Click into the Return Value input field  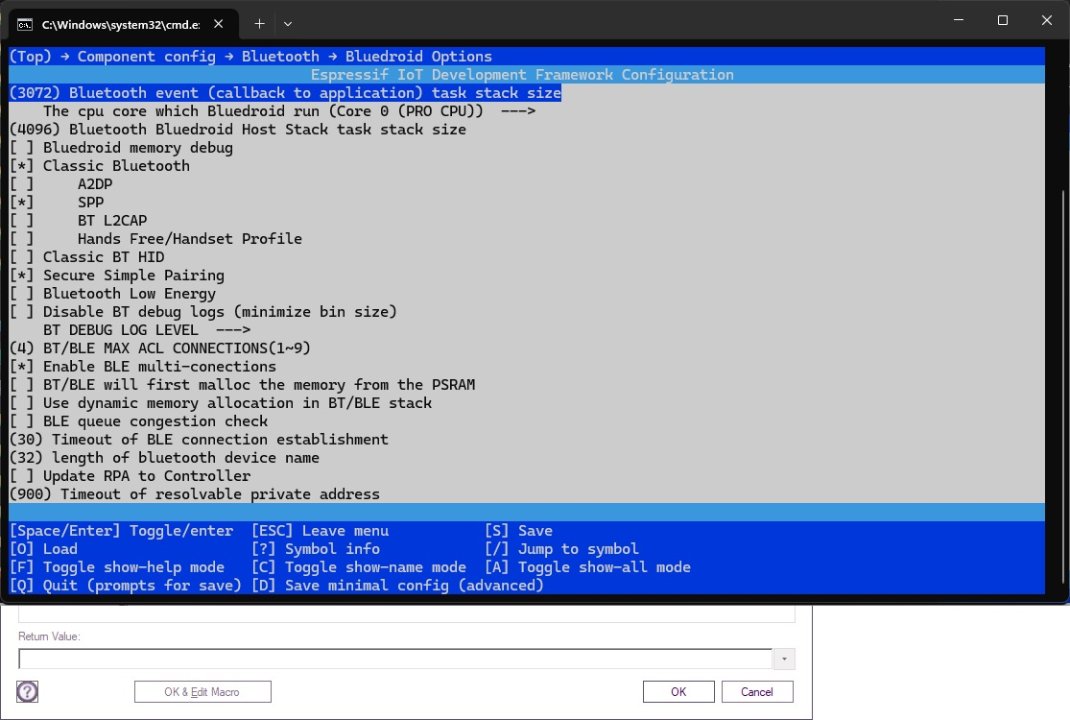pos(395,659)
